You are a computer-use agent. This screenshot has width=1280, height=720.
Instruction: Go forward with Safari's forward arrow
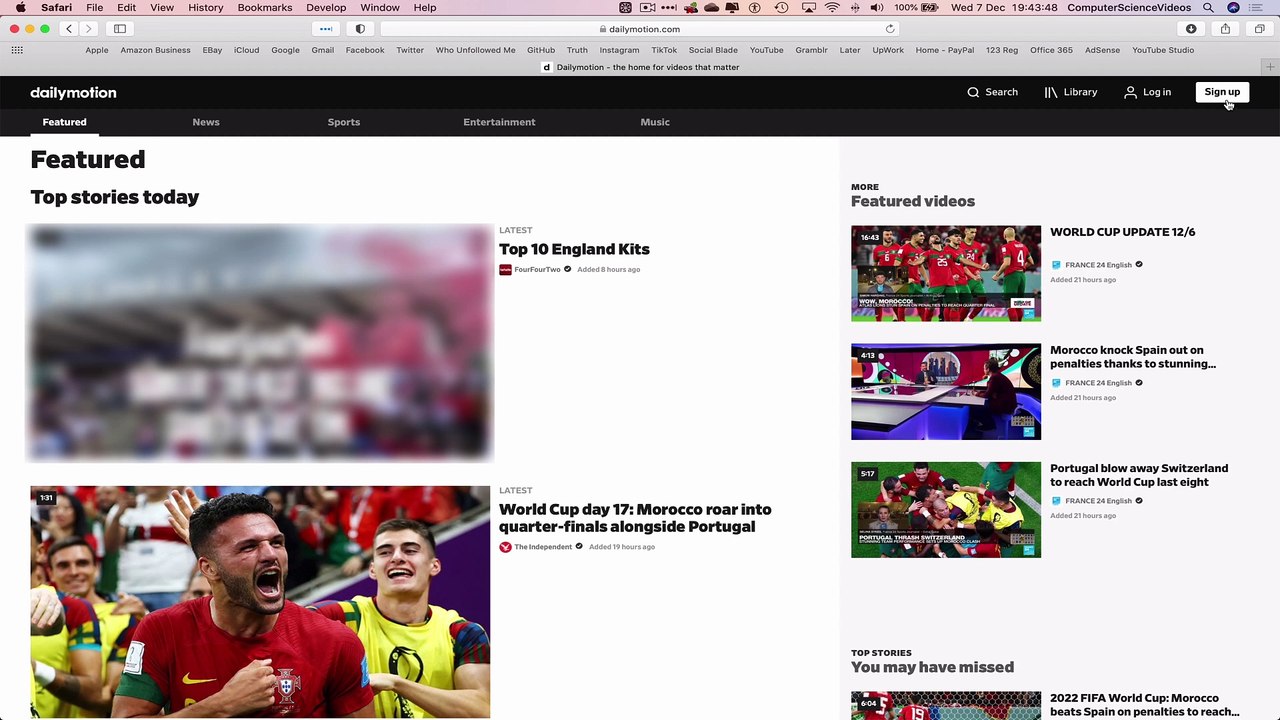[88, 29]
